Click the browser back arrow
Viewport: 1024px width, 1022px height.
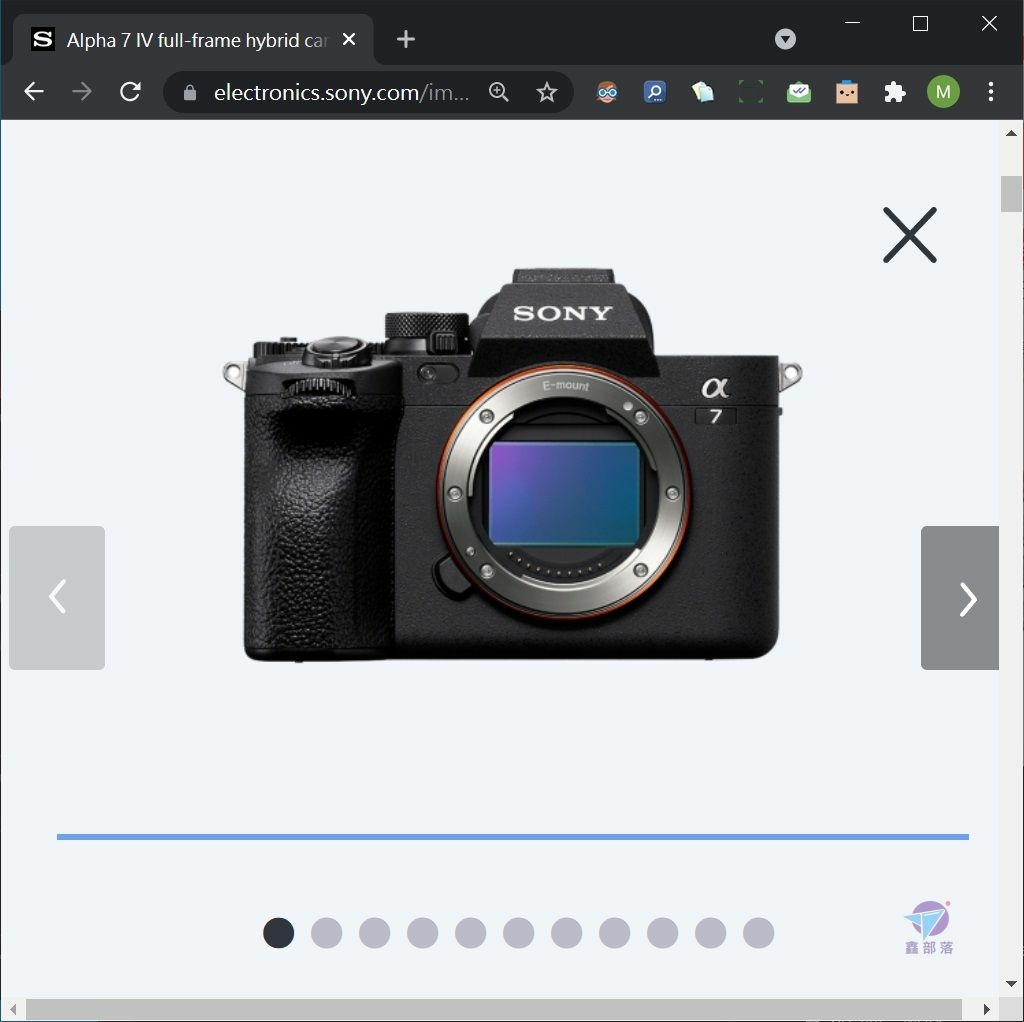(x=34, y=91)
